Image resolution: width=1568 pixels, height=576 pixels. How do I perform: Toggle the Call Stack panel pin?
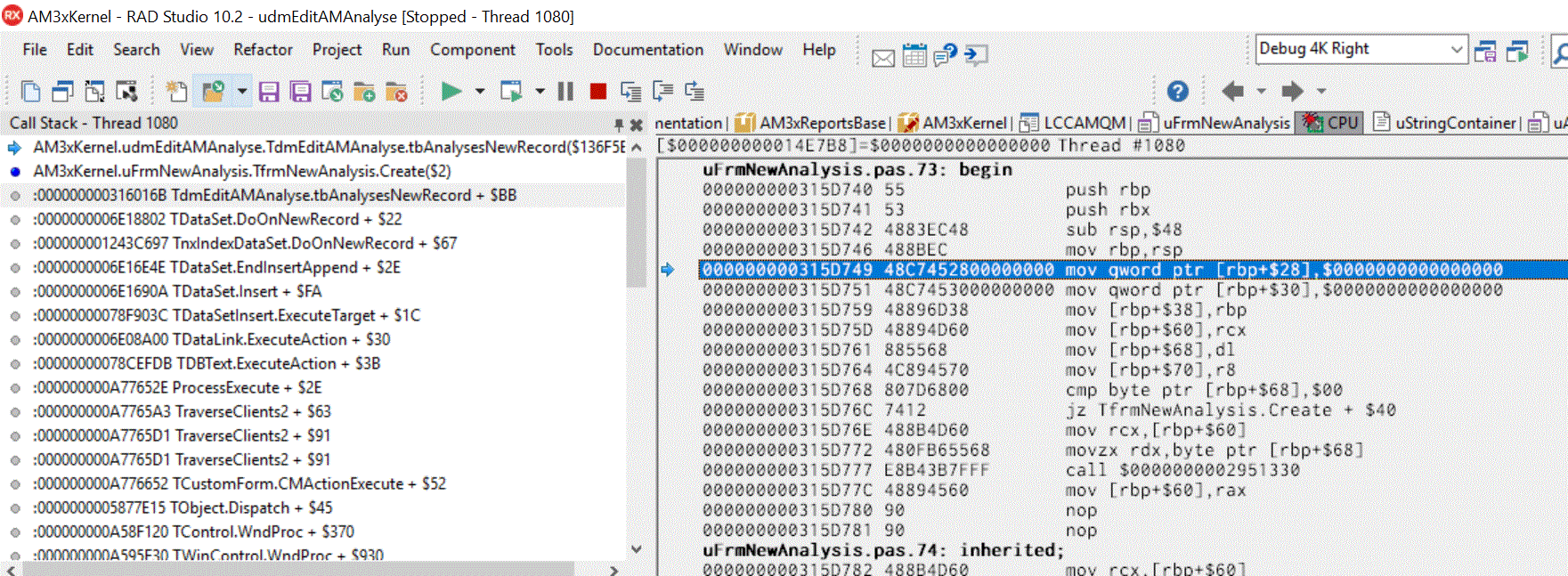619,124
